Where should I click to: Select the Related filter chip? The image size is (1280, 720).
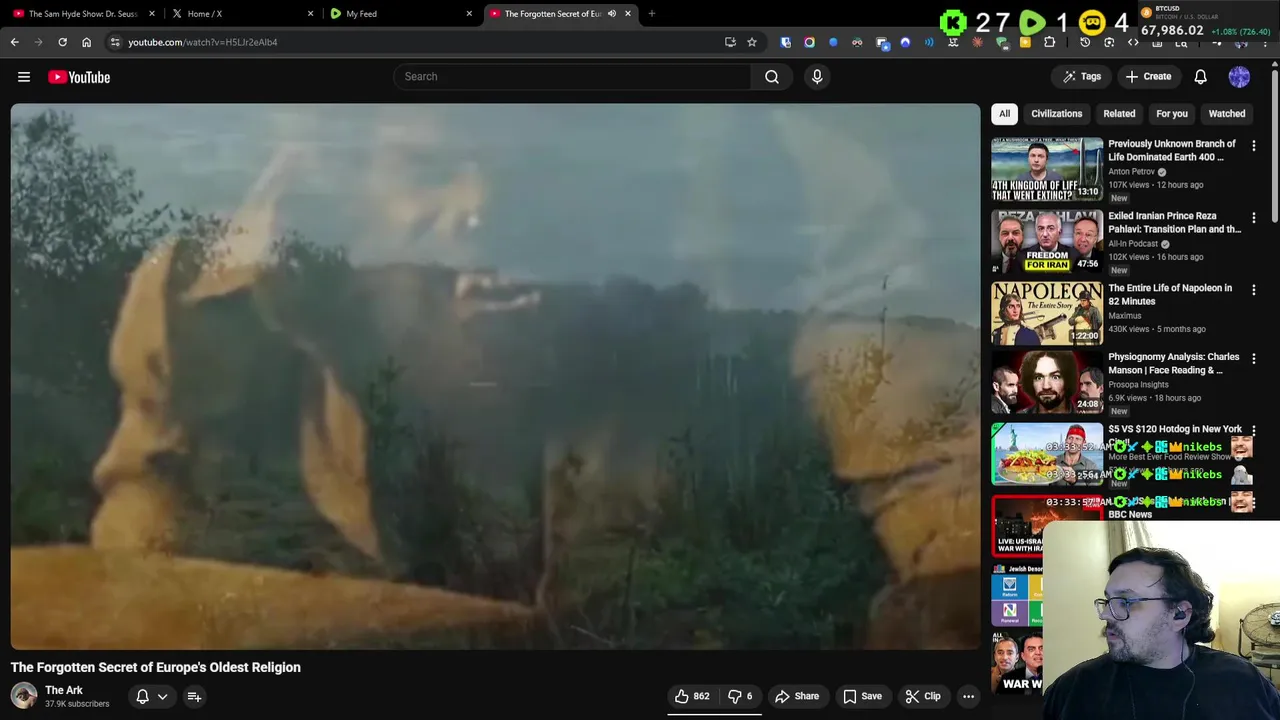tap(1119, 114)
